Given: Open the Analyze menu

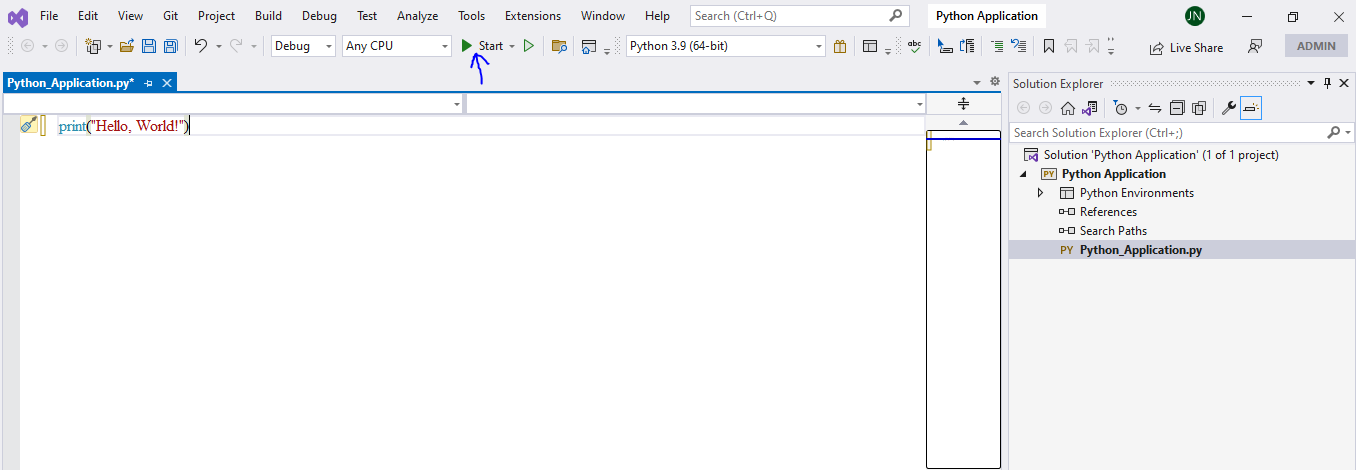Looking at the screenshot, I should click(417, 16).
